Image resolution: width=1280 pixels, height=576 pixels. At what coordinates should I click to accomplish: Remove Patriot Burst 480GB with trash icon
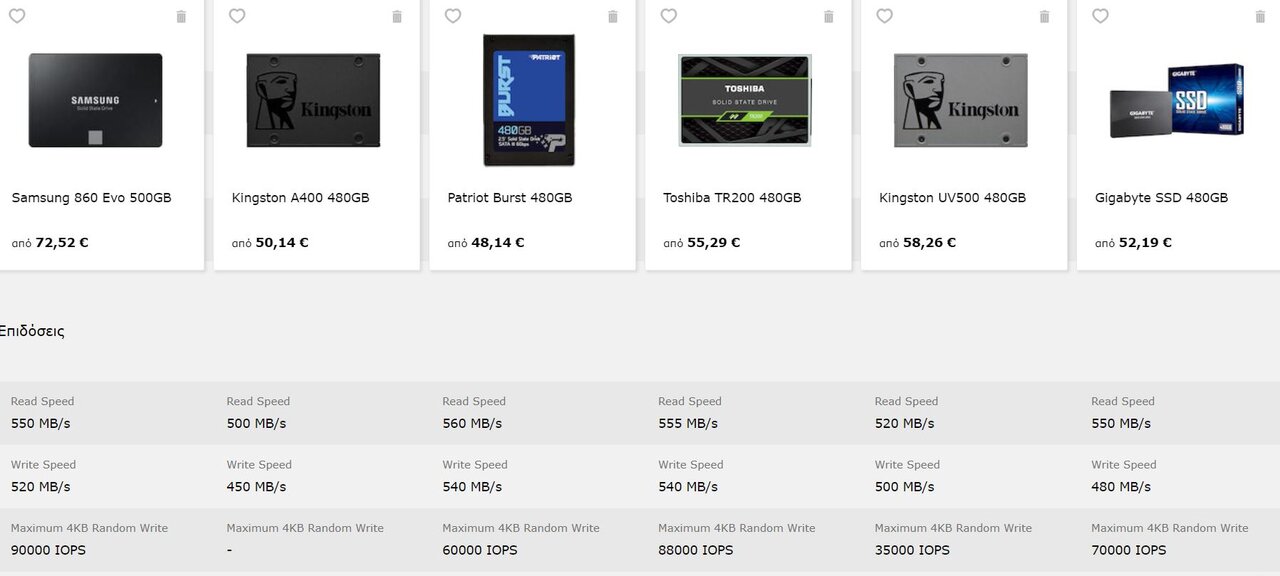tap(613, 17)
